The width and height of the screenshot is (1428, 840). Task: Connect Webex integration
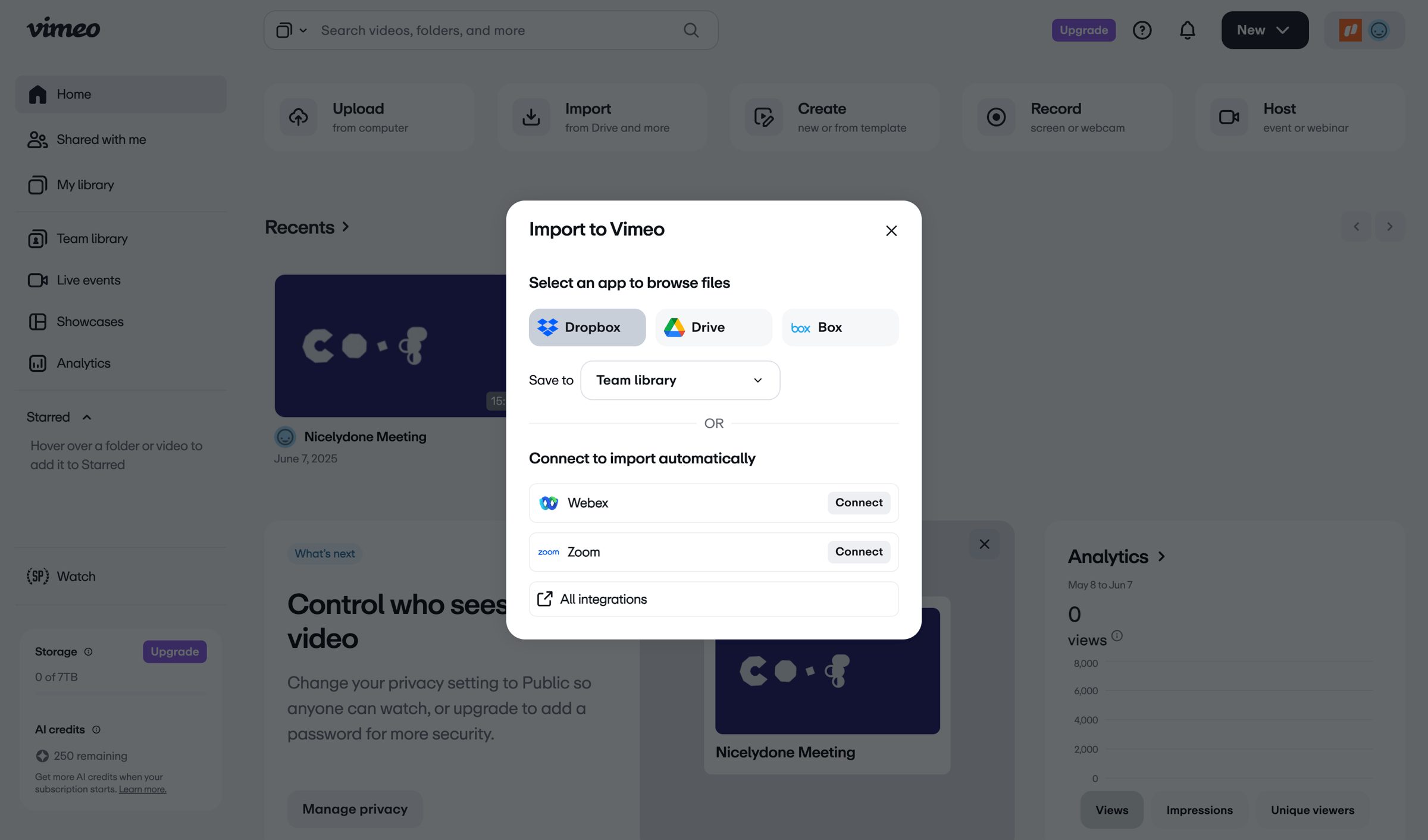point(859,503)
